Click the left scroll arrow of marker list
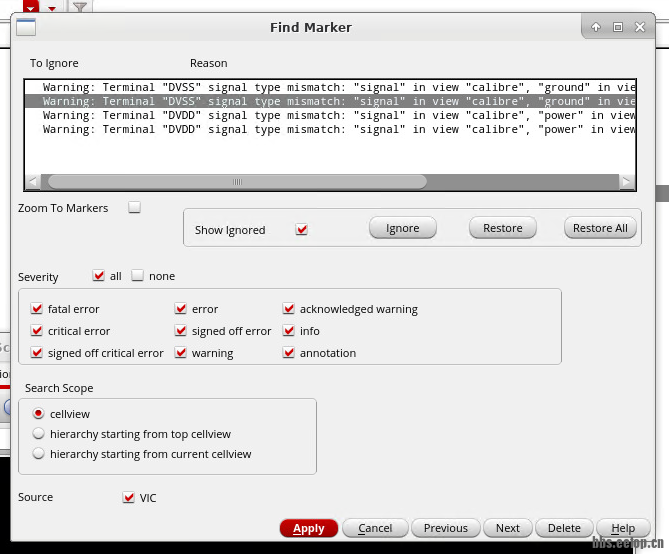Screen dimensions: 669x554 (x=33, y=182)
